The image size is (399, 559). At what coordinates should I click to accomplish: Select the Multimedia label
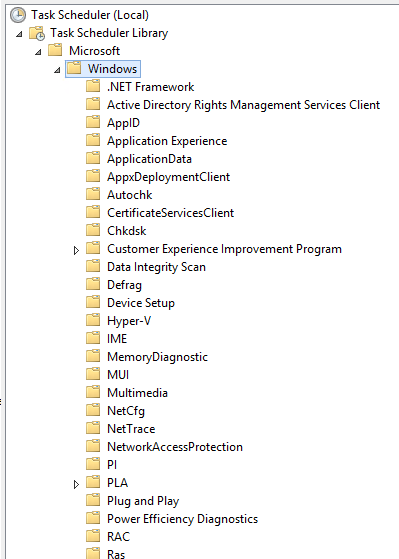tap(137, 393)
